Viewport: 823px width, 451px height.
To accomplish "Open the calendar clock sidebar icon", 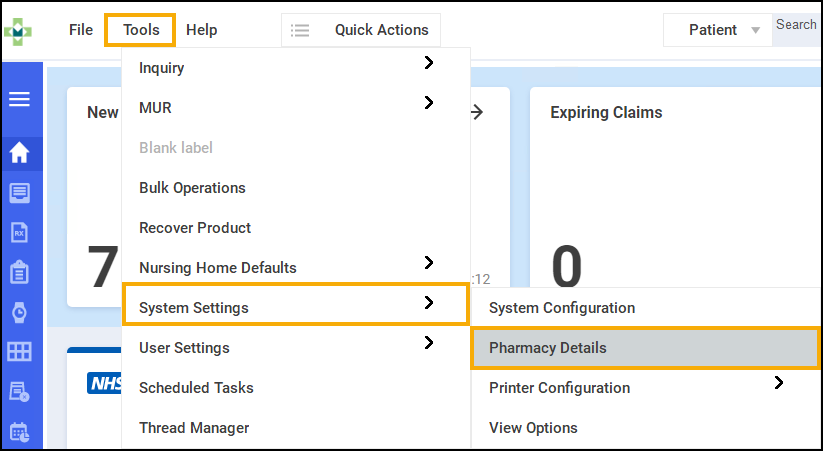I will point(19,432).
